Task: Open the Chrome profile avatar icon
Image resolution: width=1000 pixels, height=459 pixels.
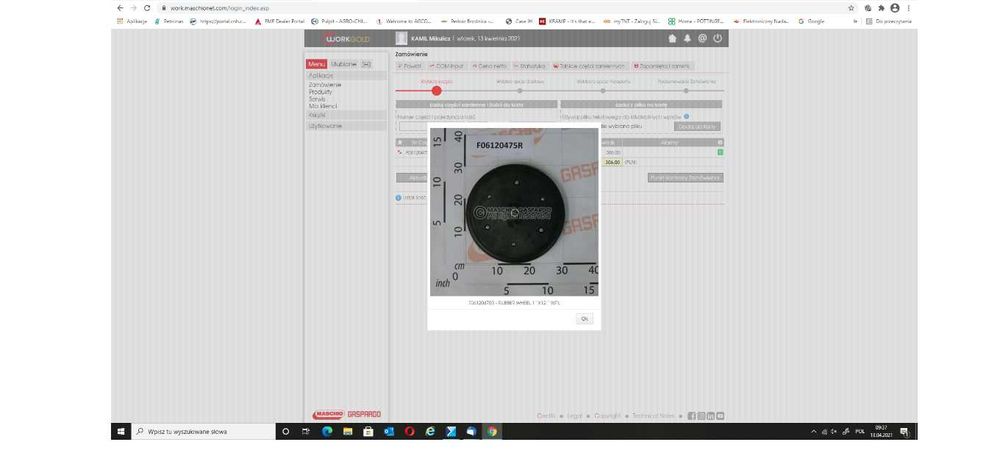Action: (895, 8)
